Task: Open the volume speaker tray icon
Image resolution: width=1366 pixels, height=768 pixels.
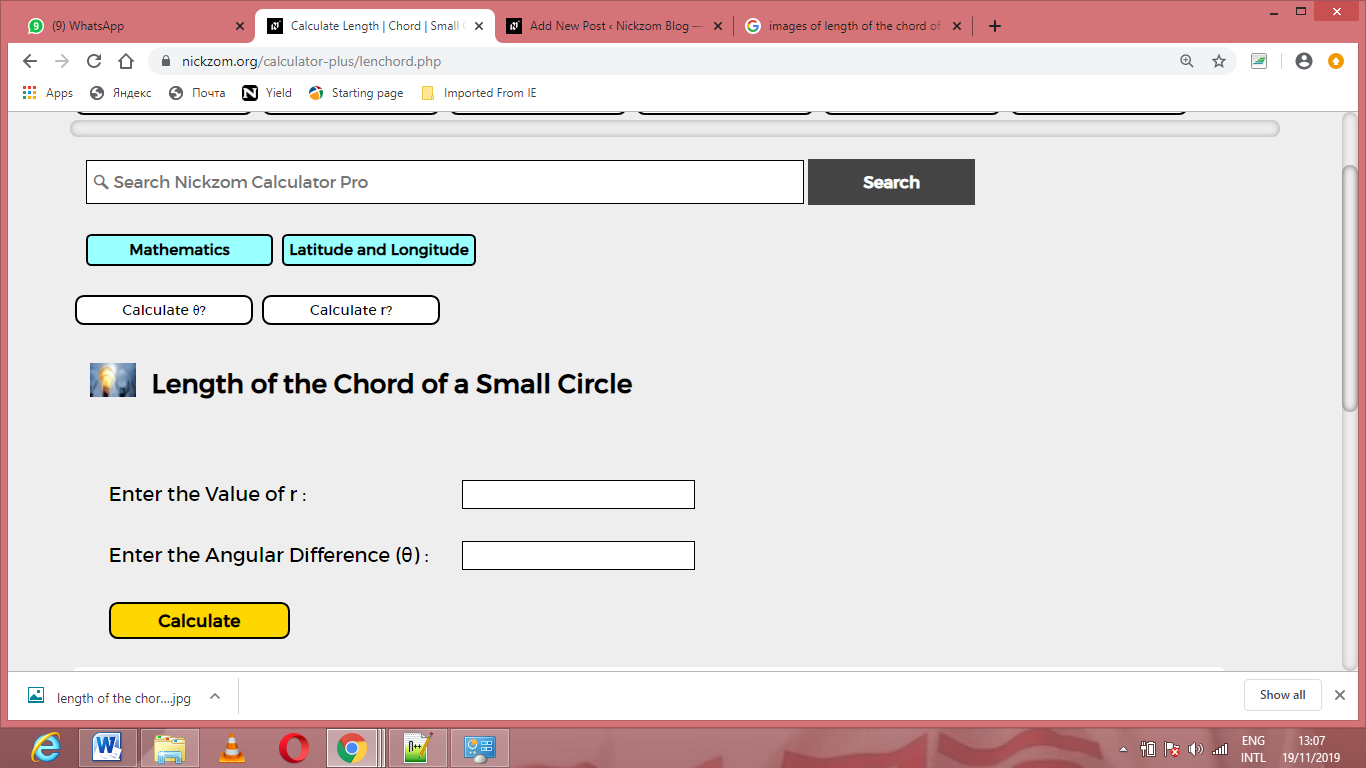Action: (x=1196, y=749)
